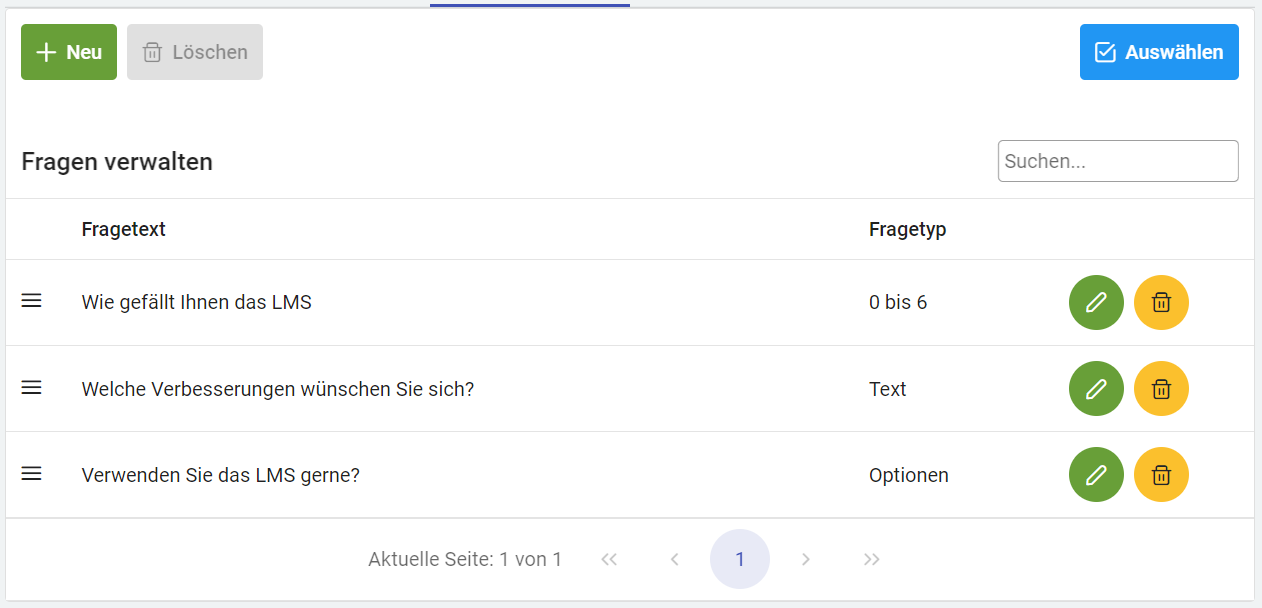Screen dimensions: 1262x608
Task: Click the drag handle of the 'Welche Verbesserungen' row
Action: click(x=32, y=388)
